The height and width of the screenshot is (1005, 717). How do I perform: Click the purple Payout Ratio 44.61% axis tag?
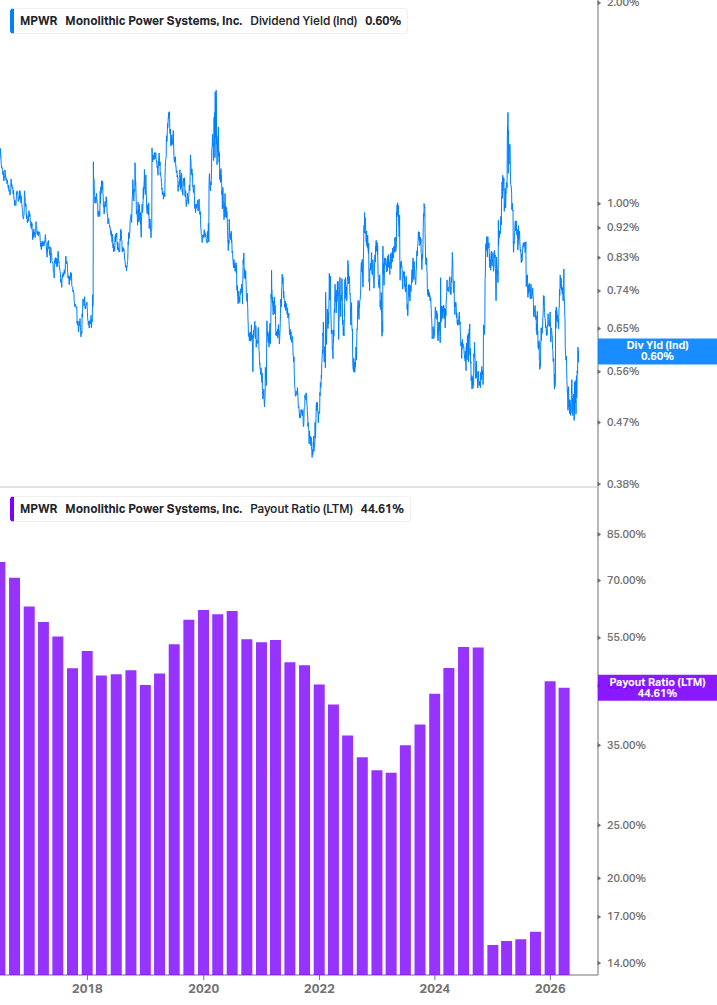point(657,688)
